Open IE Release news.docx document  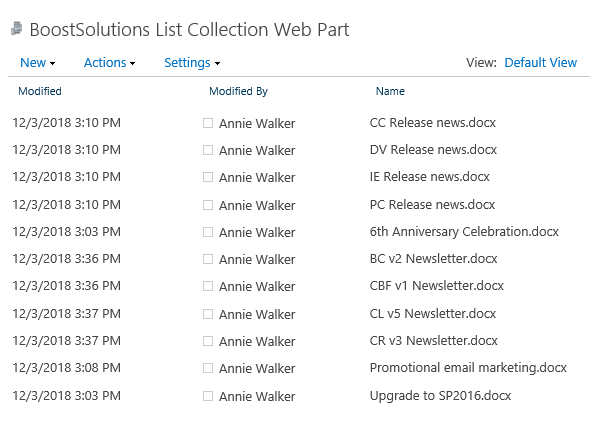(x=430, y=177)
